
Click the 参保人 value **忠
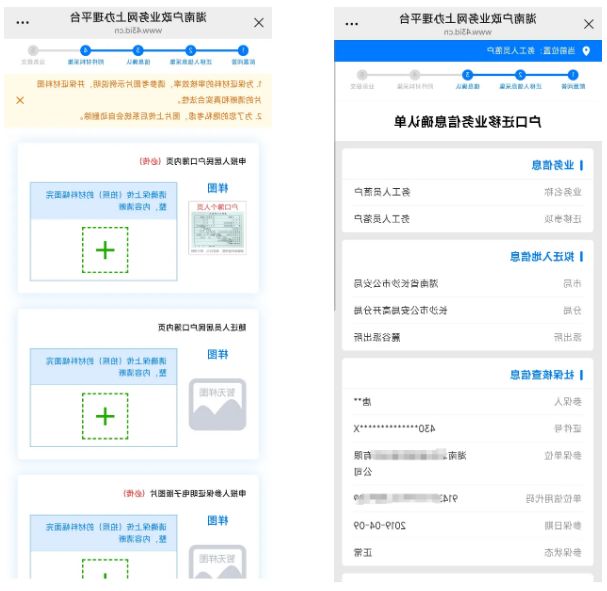tap(363, 402)
